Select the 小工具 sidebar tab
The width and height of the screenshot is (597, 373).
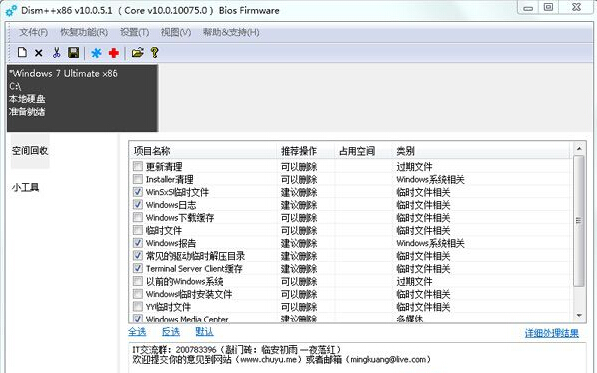pos(26,187)
